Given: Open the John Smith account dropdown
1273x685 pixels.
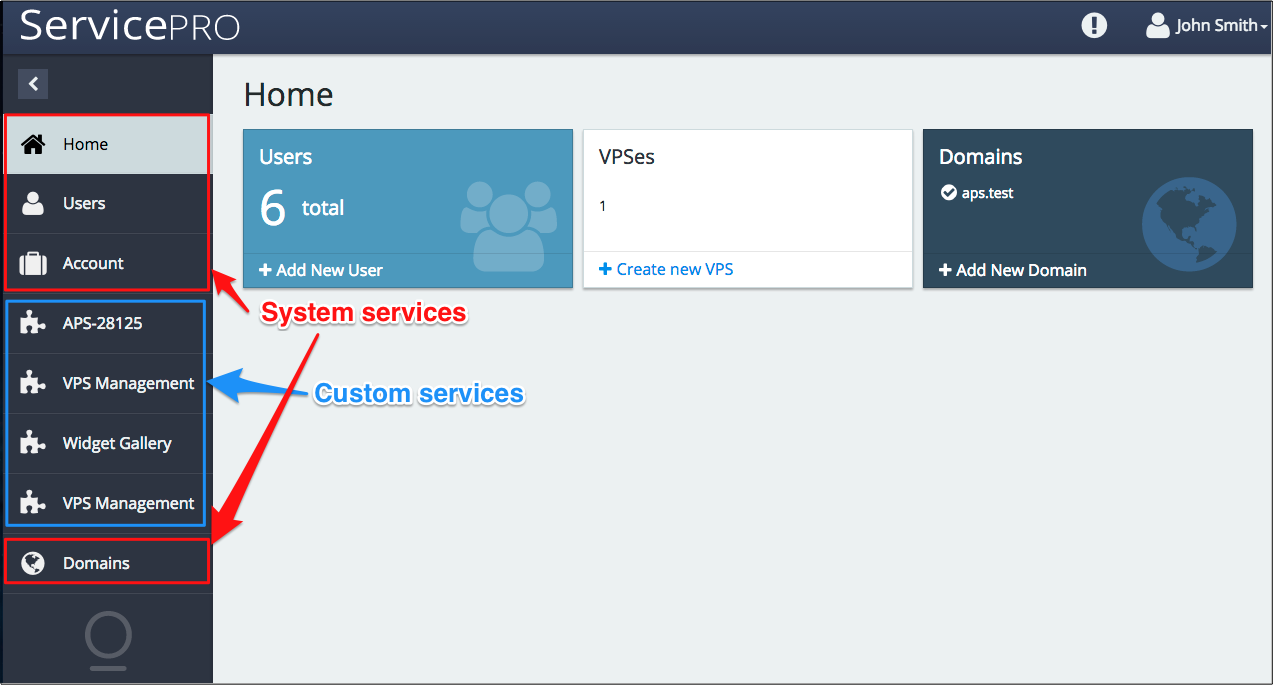Looking at the screenshot, I should tap(1206, 26).
